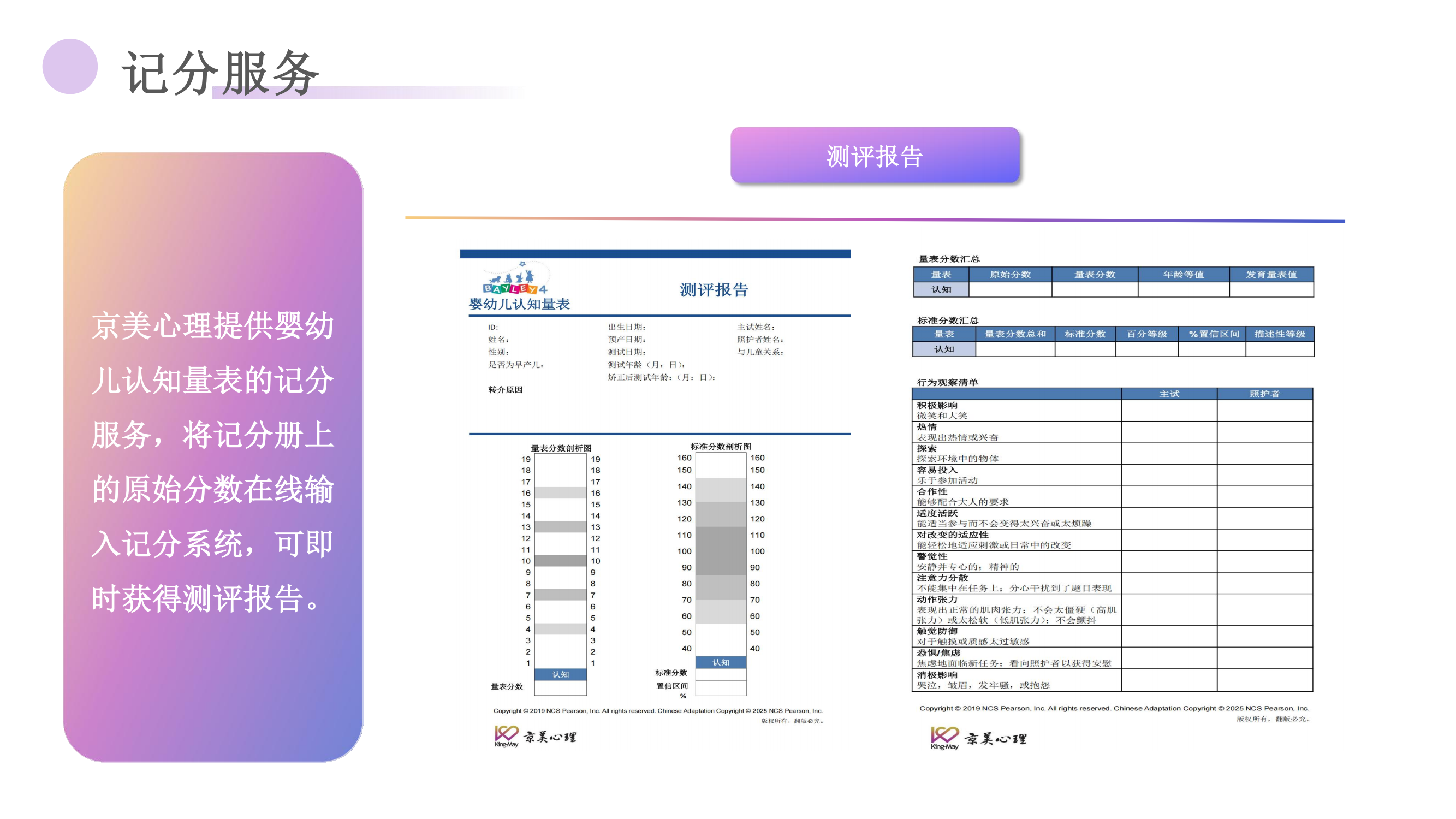Click the 认知 label under scale score chart
The image size is (1456, 819).
(560, 674)
